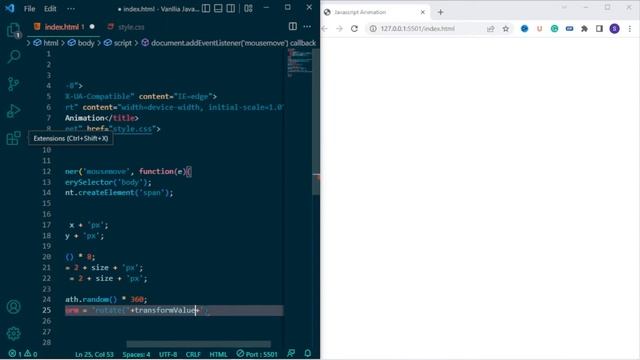
Task: Open the Extensions puzzle menu in browser
Action: (x=584, y=29)
